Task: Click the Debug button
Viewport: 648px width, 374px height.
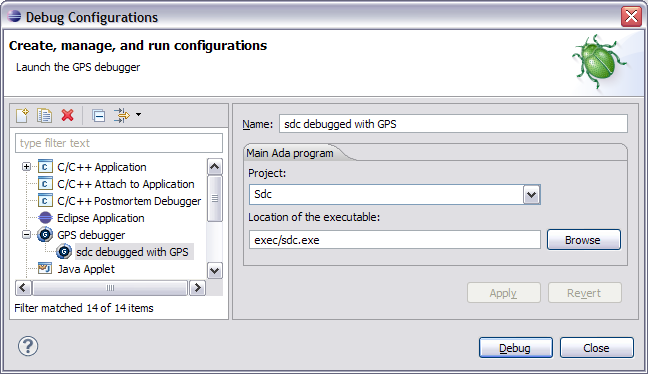Action: tap(516, 348)
